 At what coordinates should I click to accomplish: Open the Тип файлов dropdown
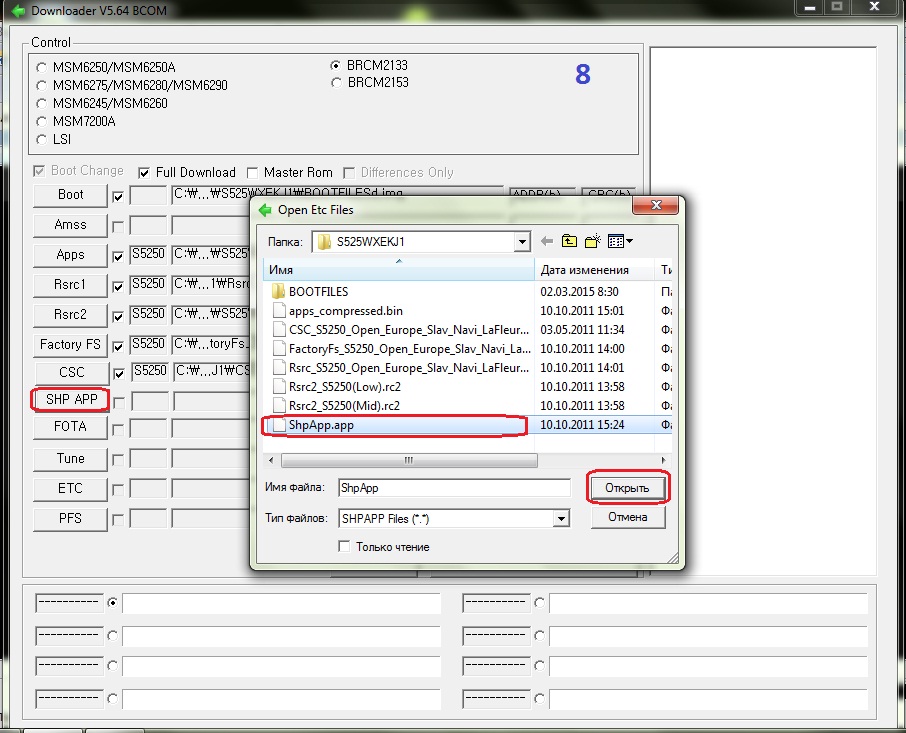561,518
